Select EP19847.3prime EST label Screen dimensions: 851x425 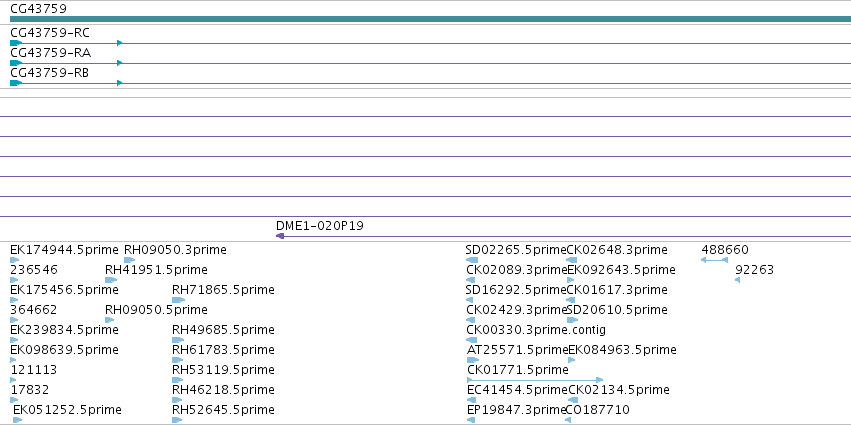tap(517, 410)
